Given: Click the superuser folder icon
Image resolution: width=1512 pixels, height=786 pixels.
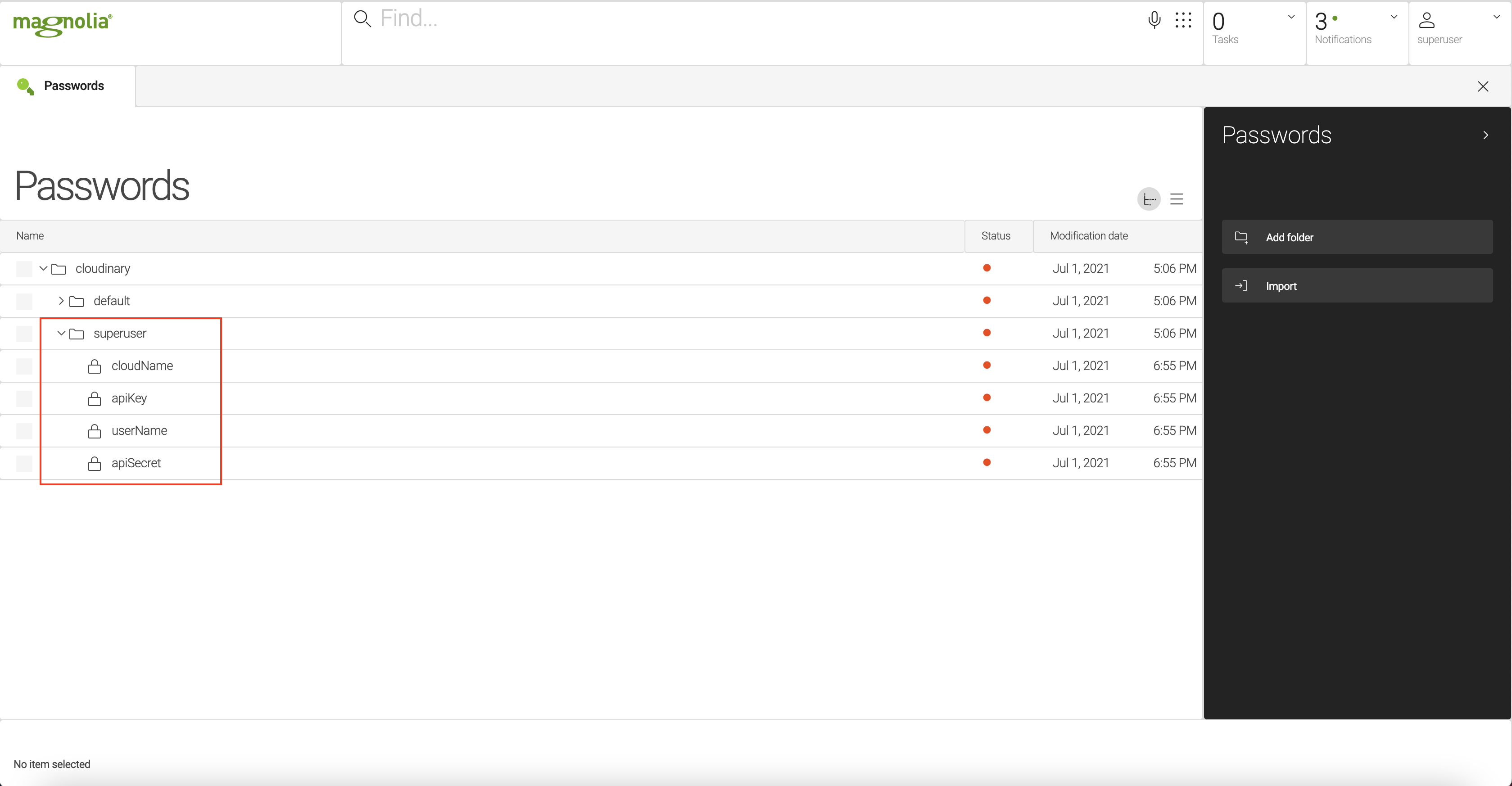Looking at the screenshot, I should [77, 334].
